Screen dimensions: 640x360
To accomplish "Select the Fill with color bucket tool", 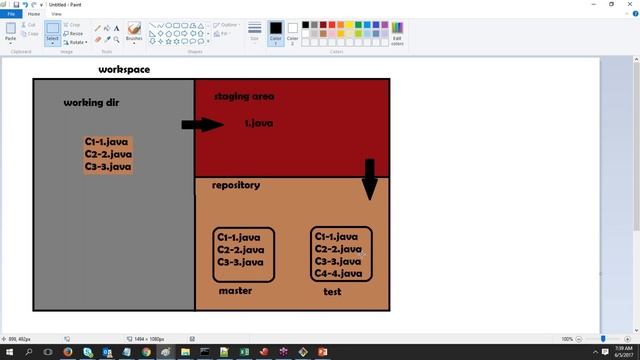I will click(107, 28).
